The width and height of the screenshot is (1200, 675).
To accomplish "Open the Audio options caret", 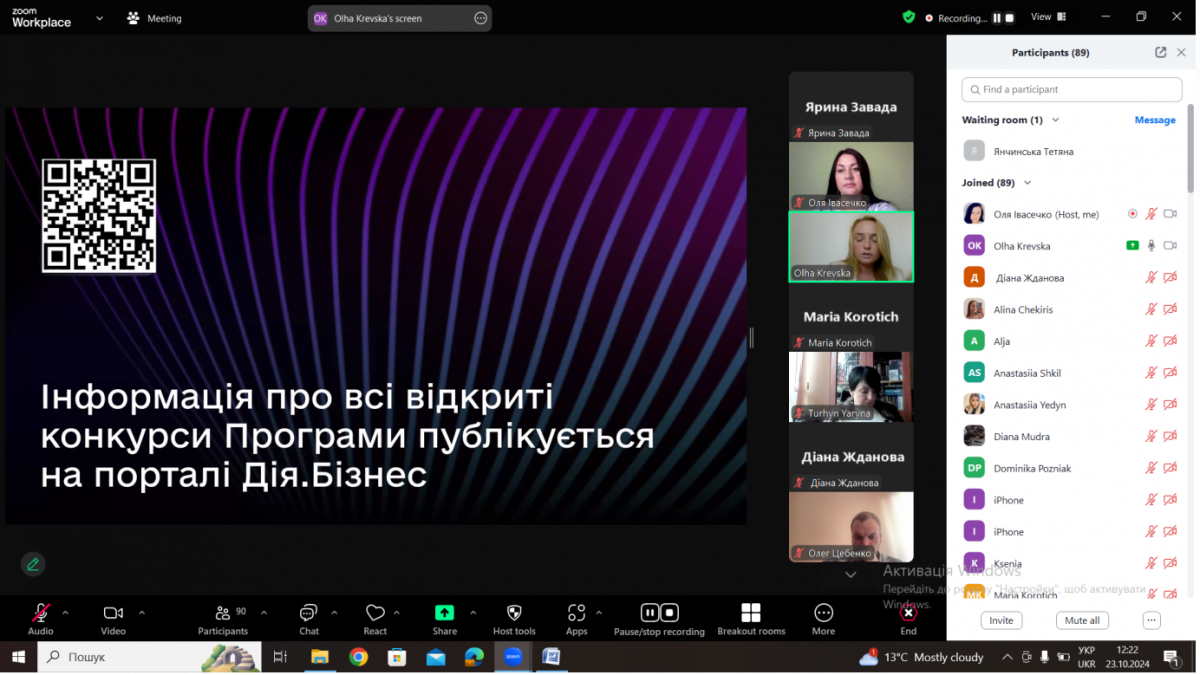I will [x=66, y=612].
